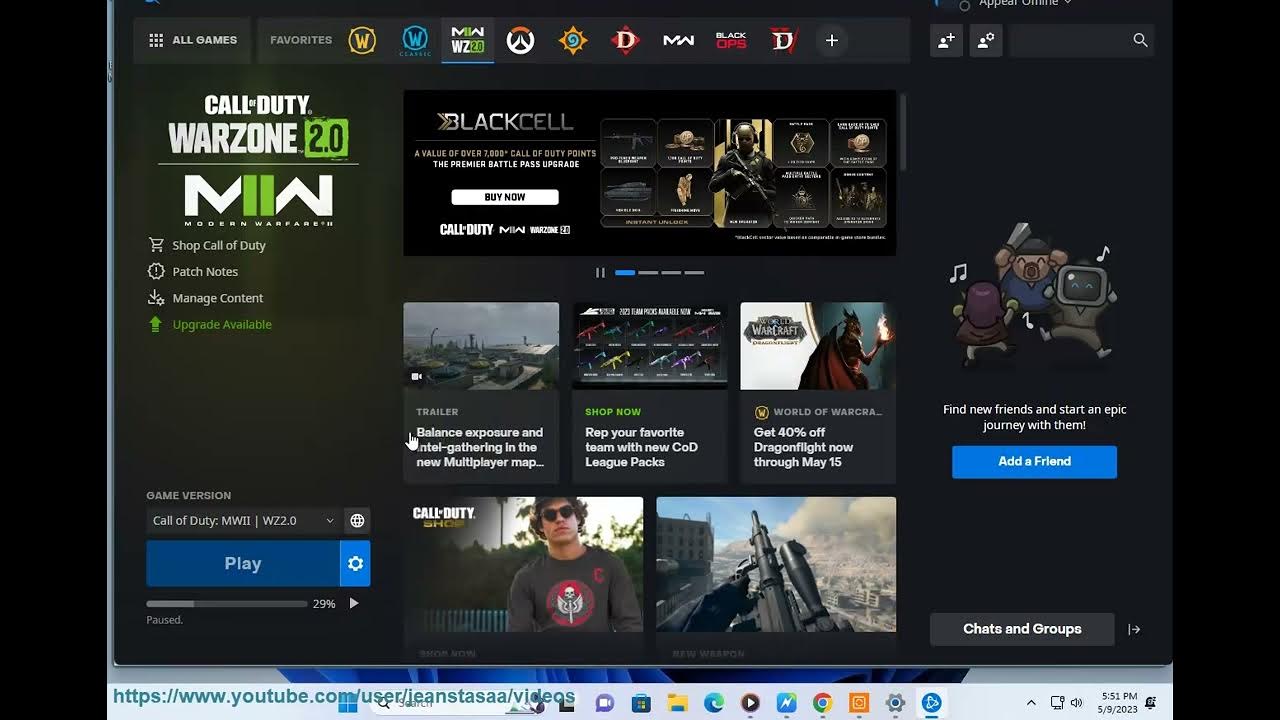Click the green Upgrade Available link
1280x720 pixels.
click(x=210, y=324)
